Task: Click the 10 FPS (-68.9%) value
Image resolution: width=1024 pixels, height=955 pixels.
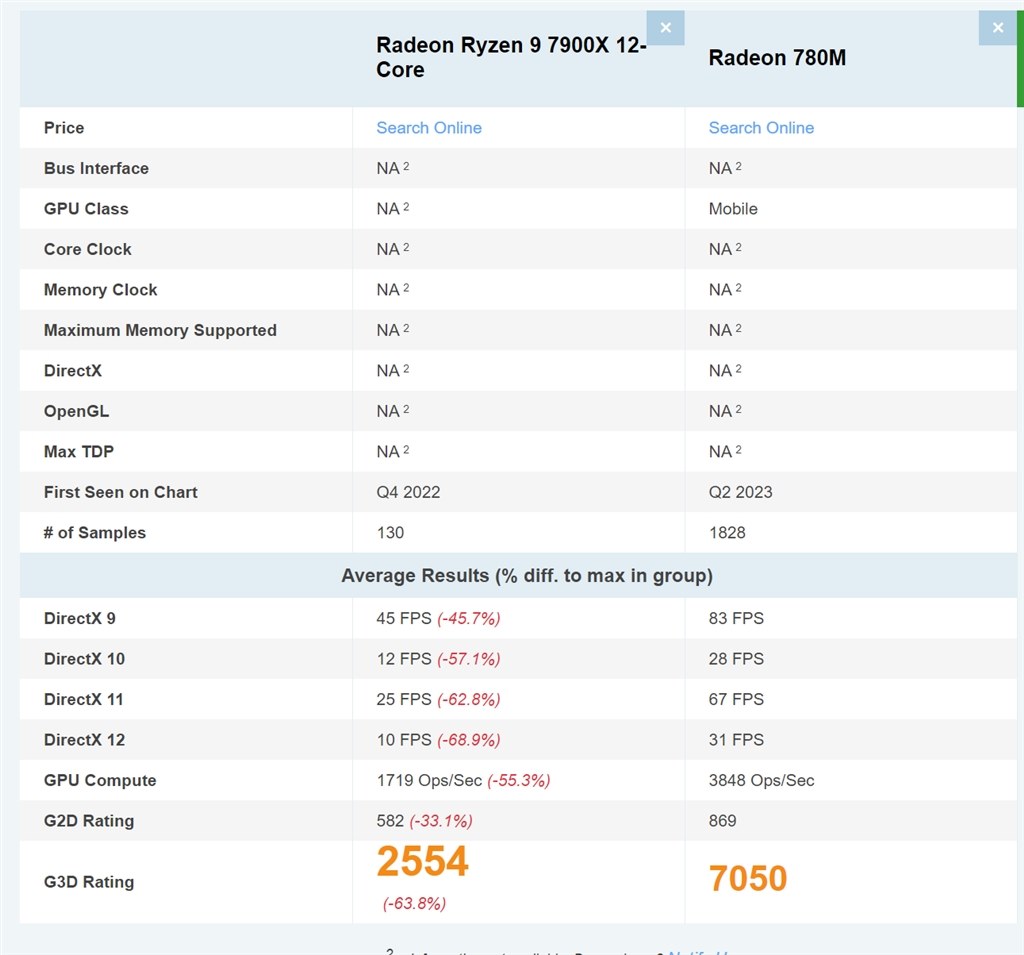Action: (x=438, y=740)
